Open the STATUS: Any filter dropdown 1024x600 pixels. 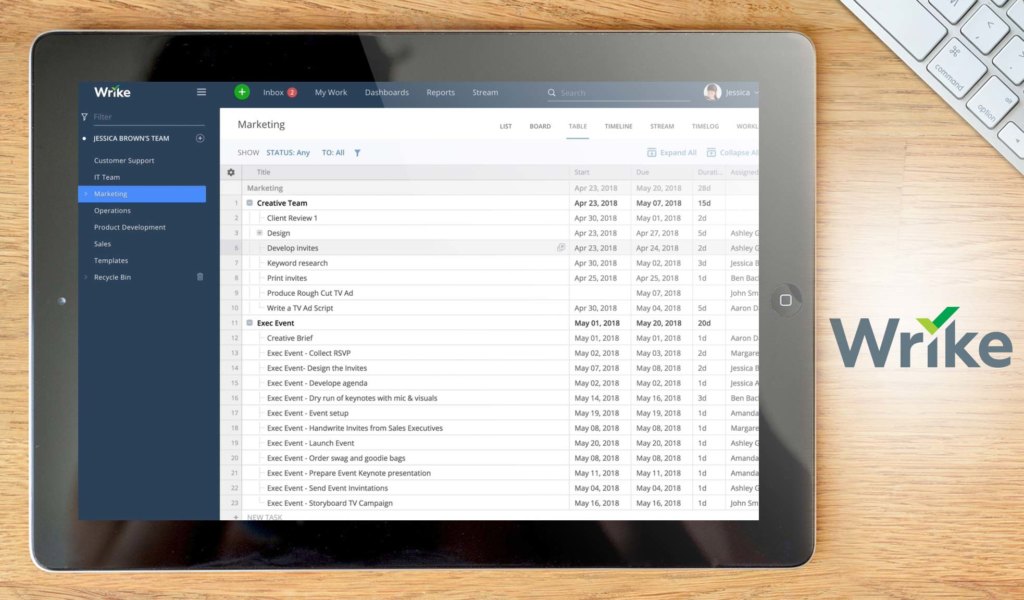click(x=288, y=152)
